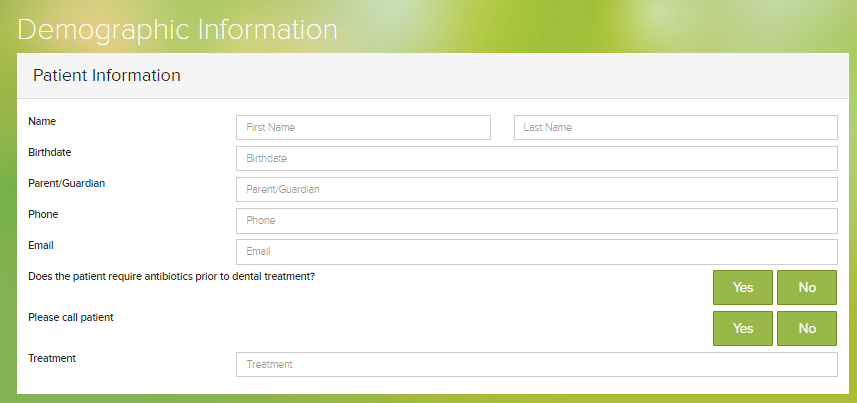Click the Demographic Information page title
The image size is (857, 403).
coord(178,30)
